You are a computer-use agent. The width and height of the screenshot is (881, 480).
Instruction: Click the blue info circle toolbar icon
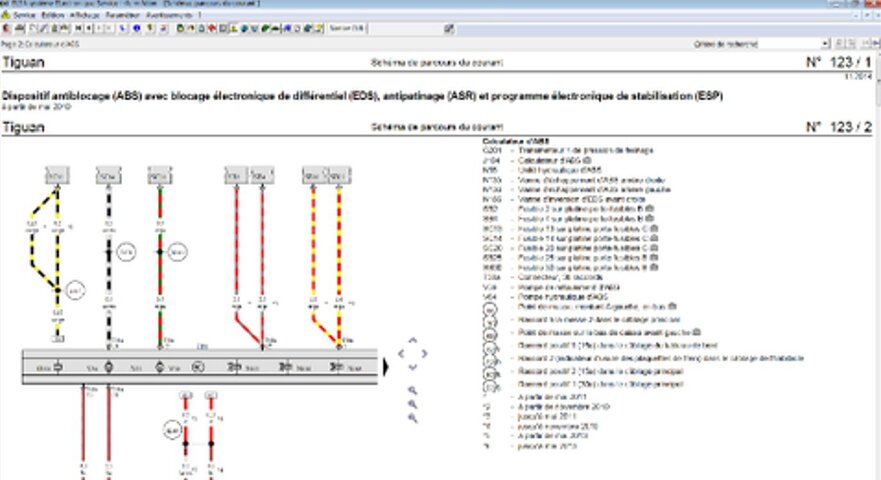point(136,28)
